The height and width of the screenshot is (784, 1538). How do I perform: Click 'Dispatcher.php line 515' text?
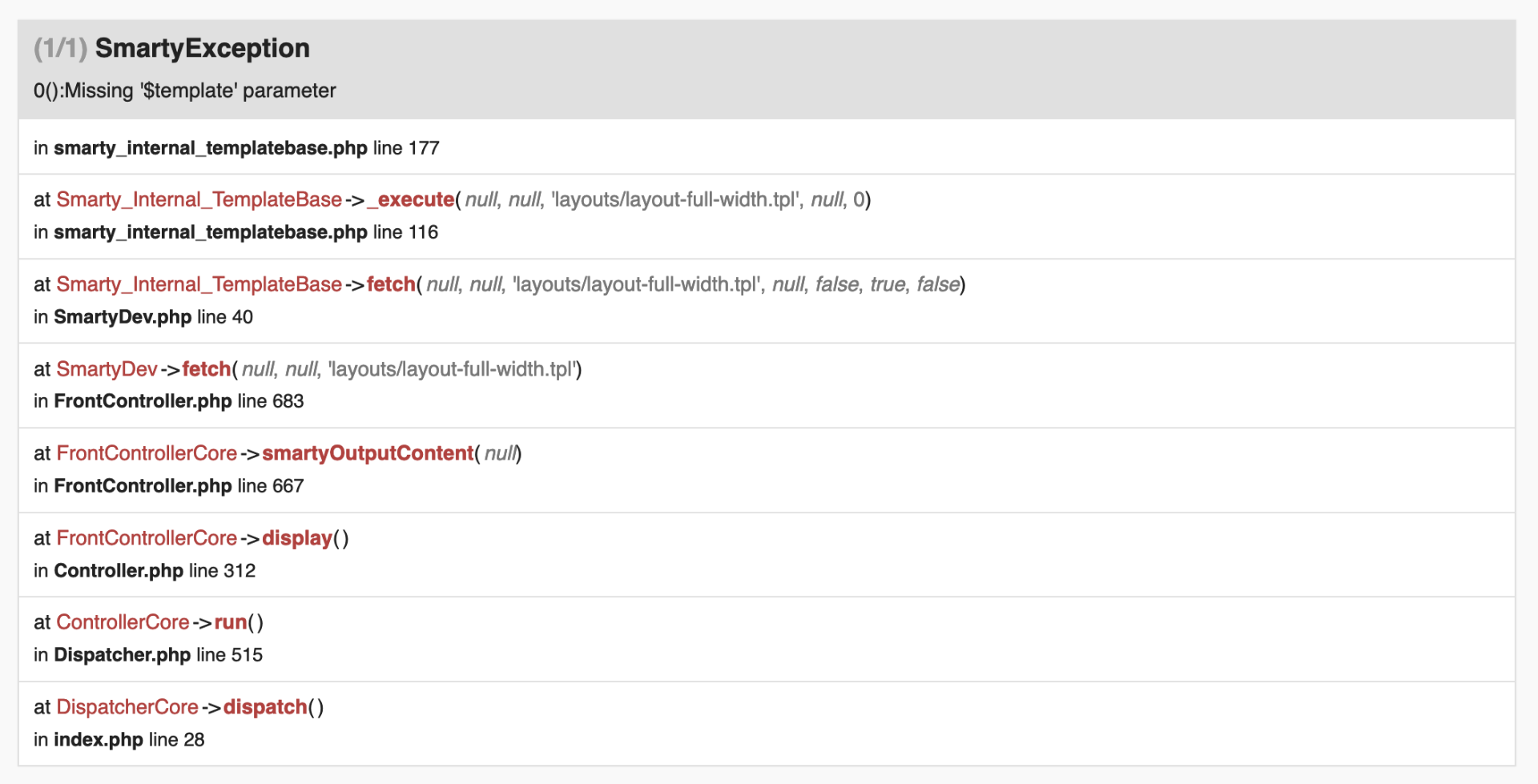point(158,655)
